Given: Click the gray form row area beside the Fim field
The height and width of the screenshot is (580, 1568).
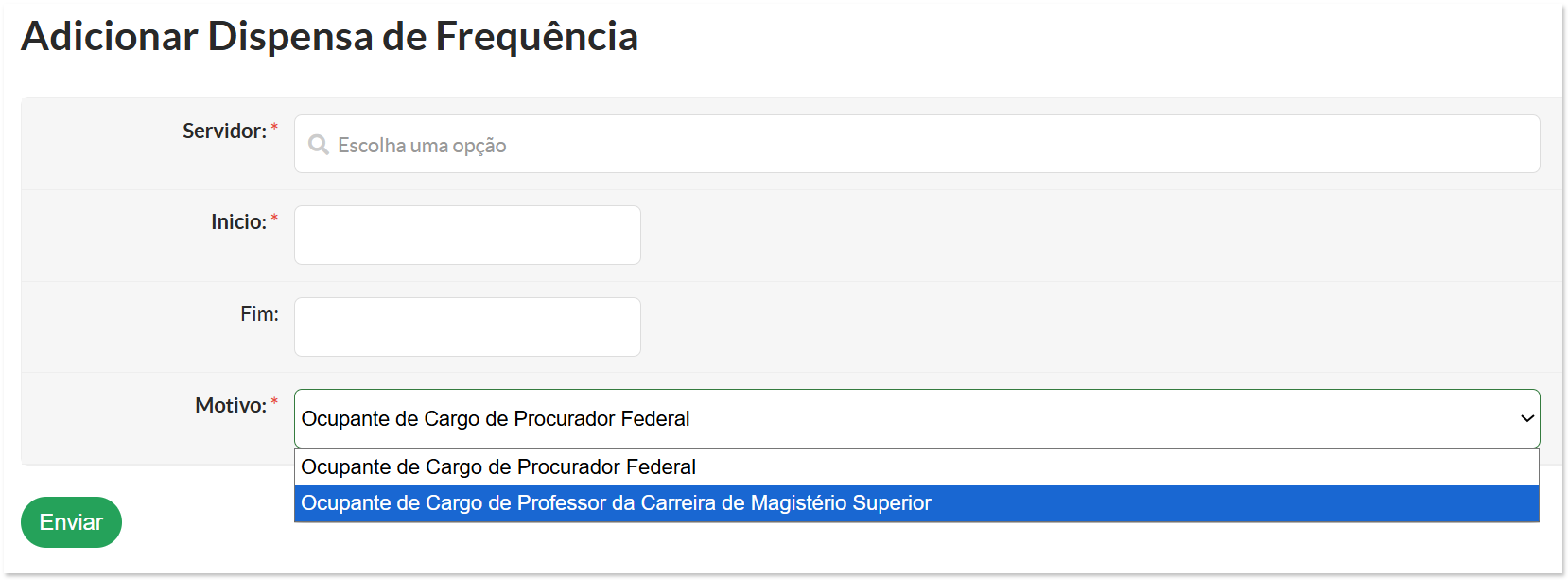Looking at the screenshot, I should 1097,326.
